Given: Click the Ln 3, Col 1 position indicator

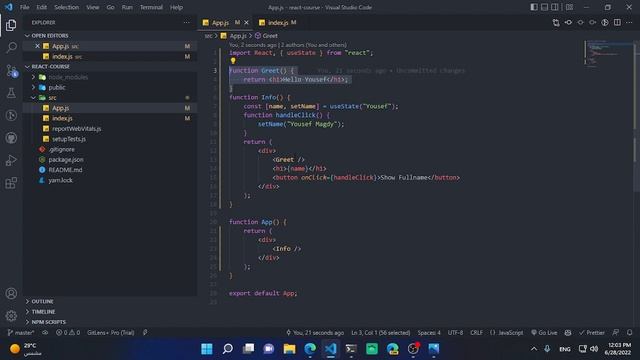Looking at the screenshot, I should coord(380,333).
